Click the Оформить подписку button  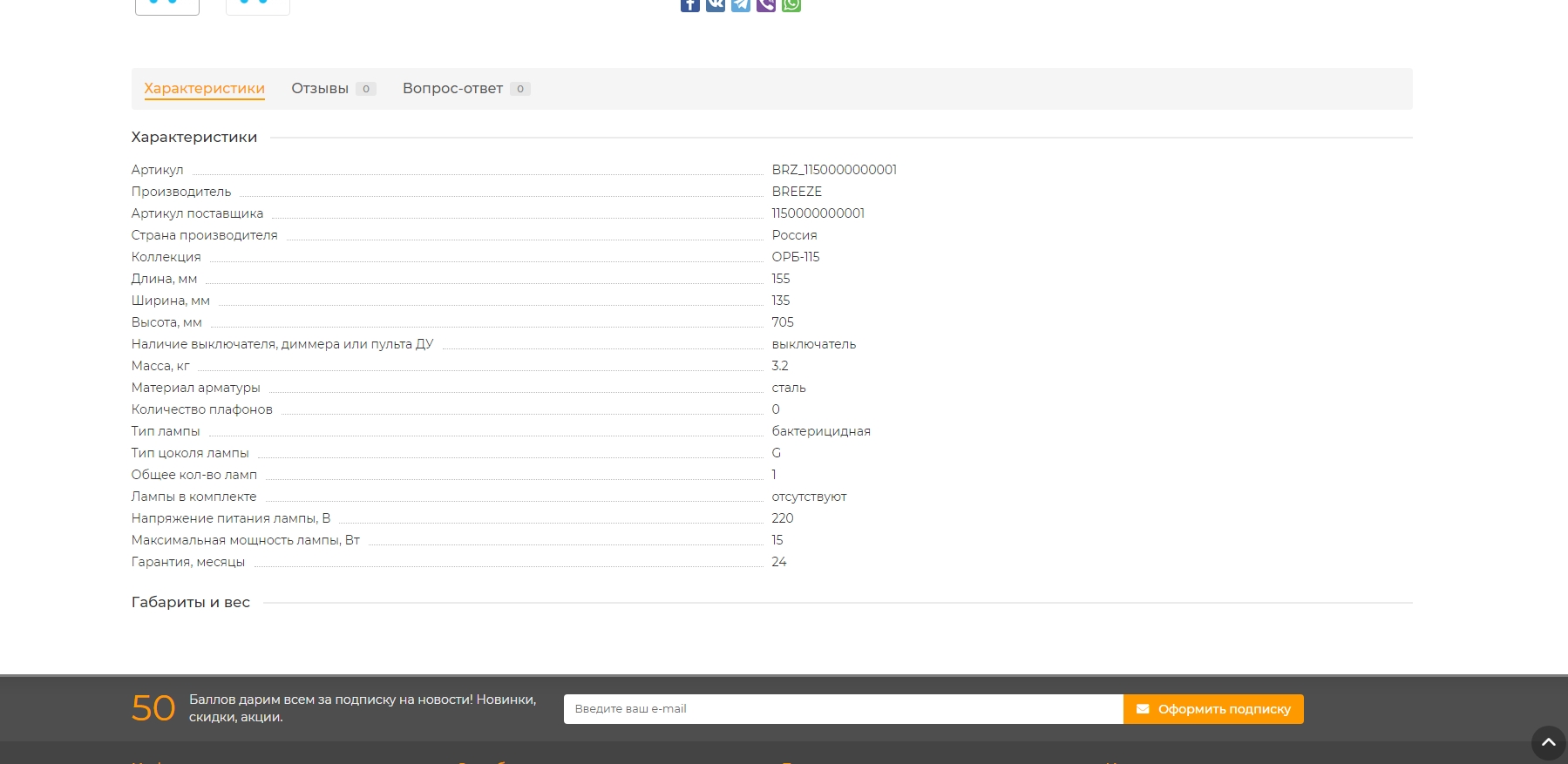(x=1213, y=709)
